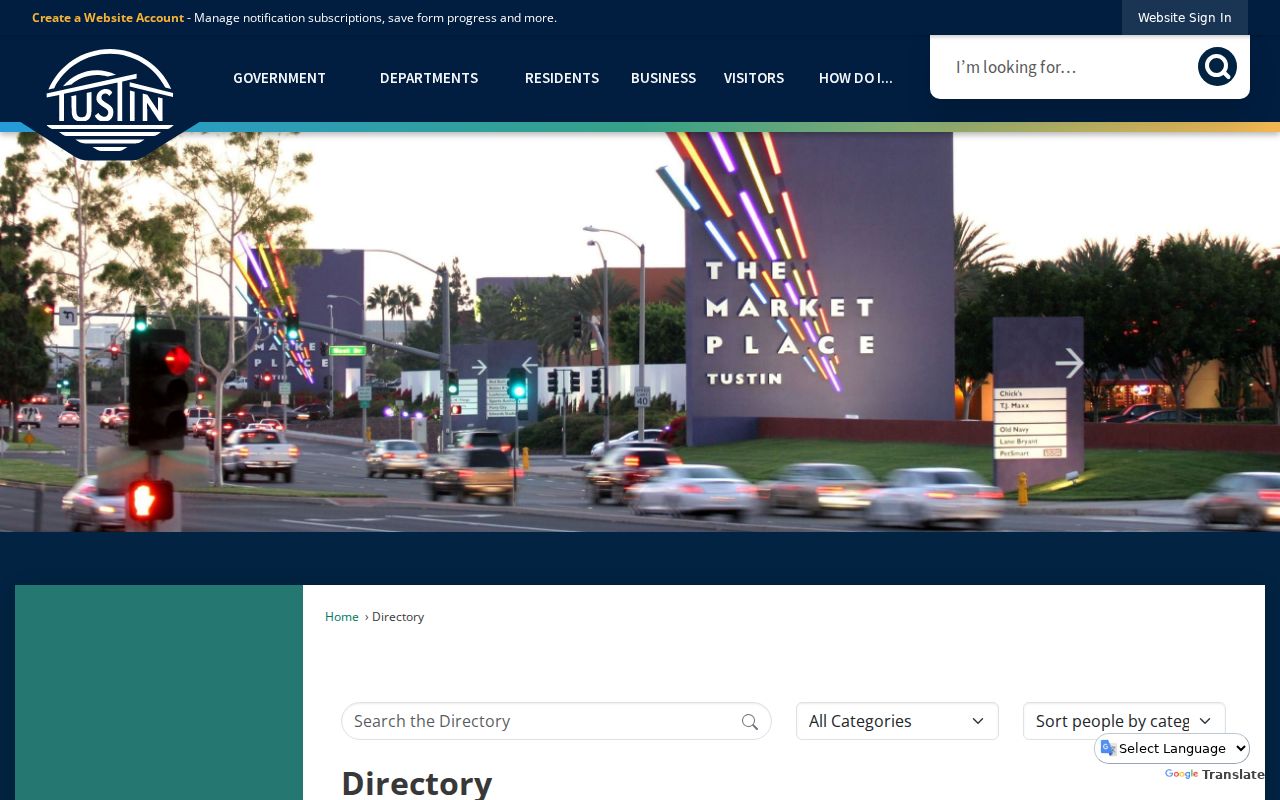Open the How Do I... menu
This screenshot has height=800, width=1280.
click(856, 78)
